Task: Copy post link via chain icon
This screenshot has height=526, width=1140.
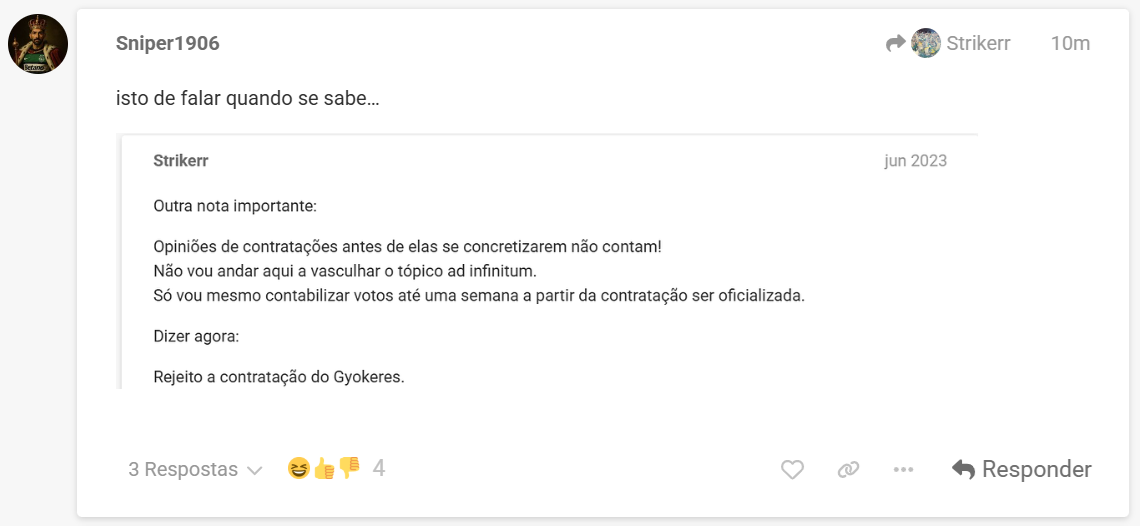Action: pos(848,470)
